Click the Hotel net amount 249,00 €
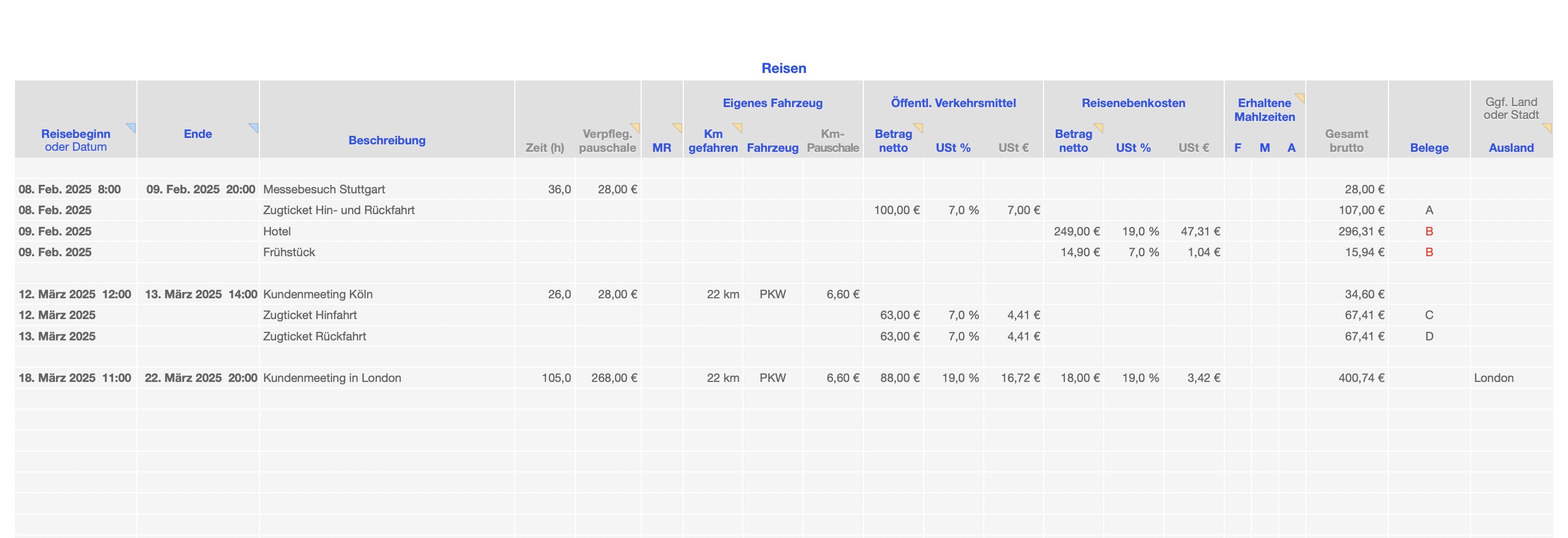The width and height of the screenshot is (1568, 538). pos(1076,231)
